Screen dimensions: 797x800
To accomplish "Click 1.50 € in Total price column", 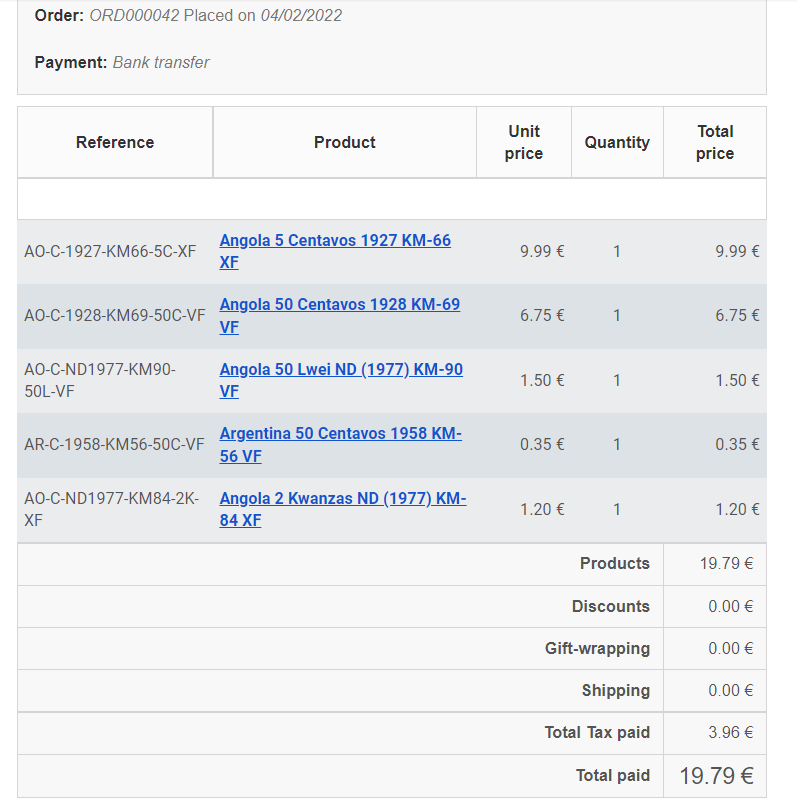I will click(737, 381).
